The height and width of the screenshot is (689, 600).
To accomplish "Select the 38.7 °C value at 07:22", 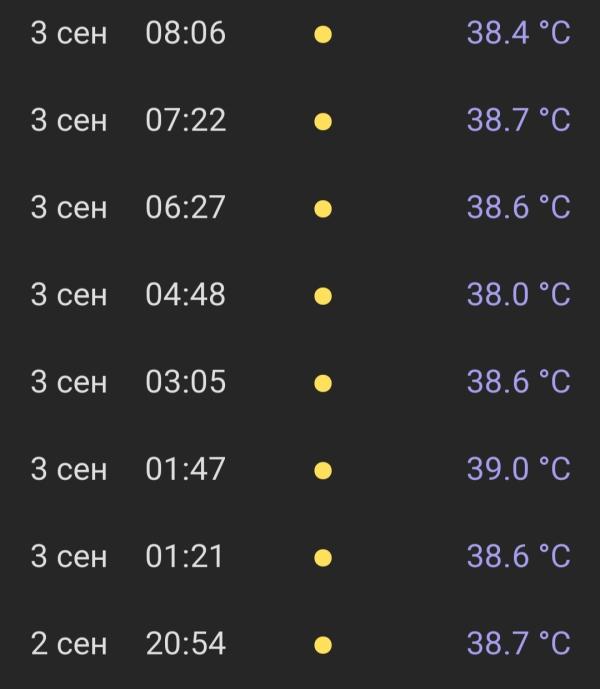I will 519,120.
